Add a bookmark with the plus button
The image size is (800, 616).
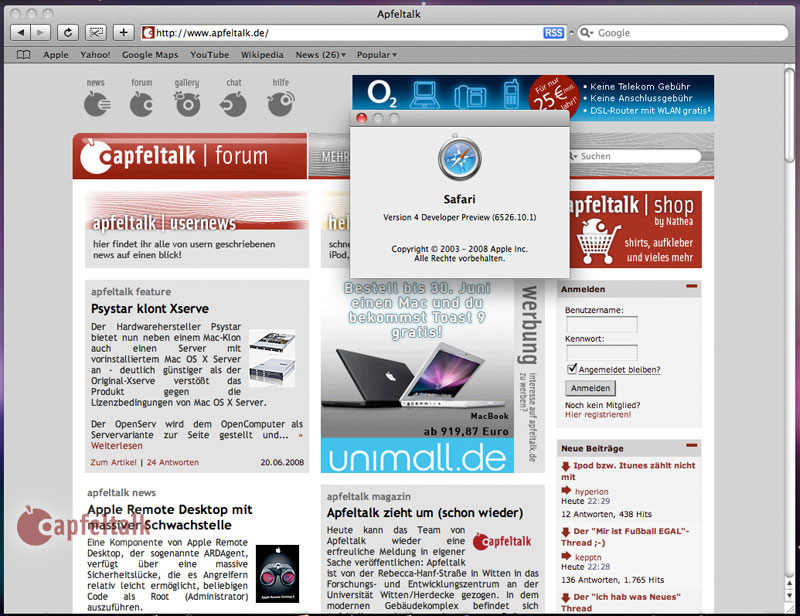point(123,33)
